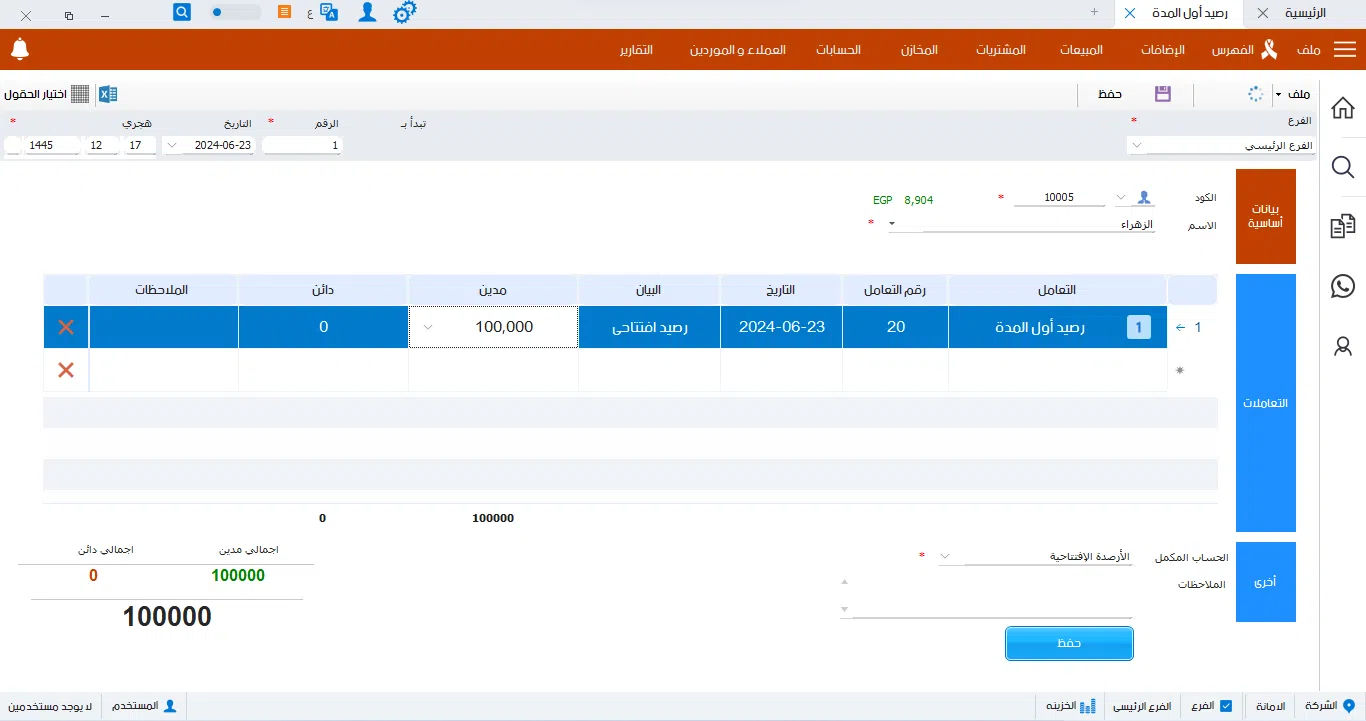Click the الرقم number input field
This screenshot has width=1366, height=721.
[x=302, y=145]
